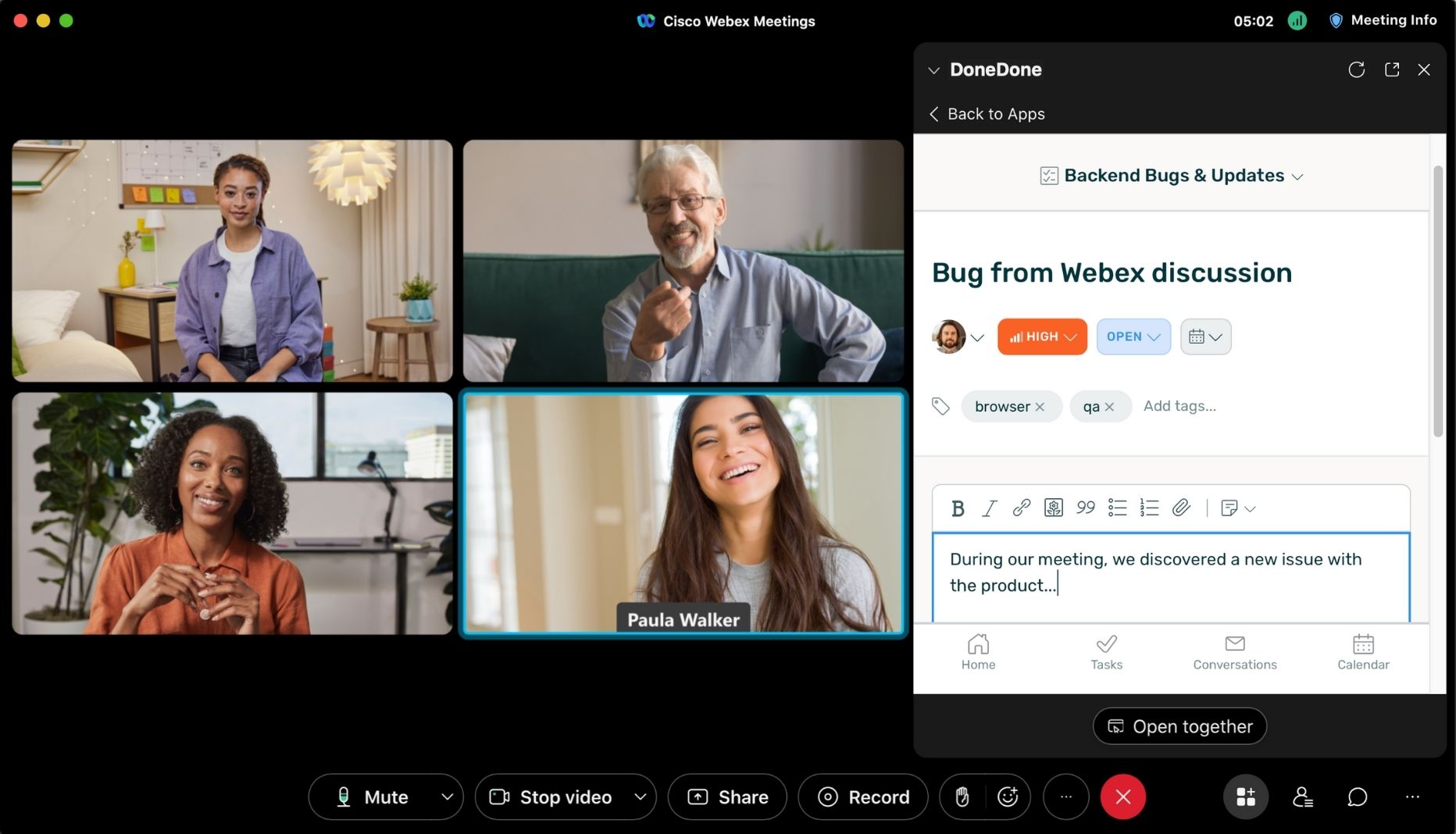This screenshot has height=834, width=1456.
Task: Switch to the Tasks tab in DoneDone
Action: [1106, 652]
